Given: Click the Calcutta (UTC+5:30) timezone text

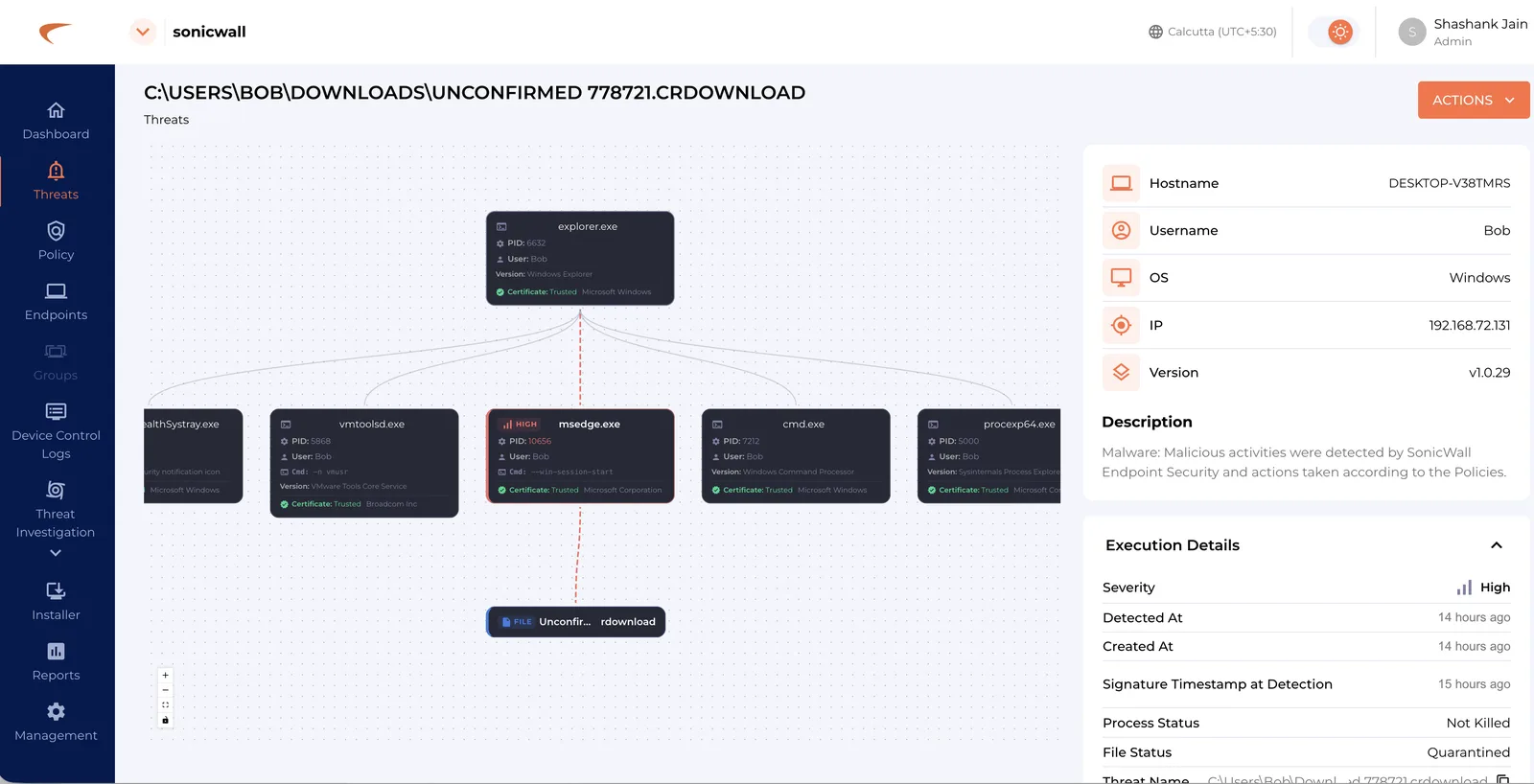Looking at the screenshot, I should (x=1222, y=32).
